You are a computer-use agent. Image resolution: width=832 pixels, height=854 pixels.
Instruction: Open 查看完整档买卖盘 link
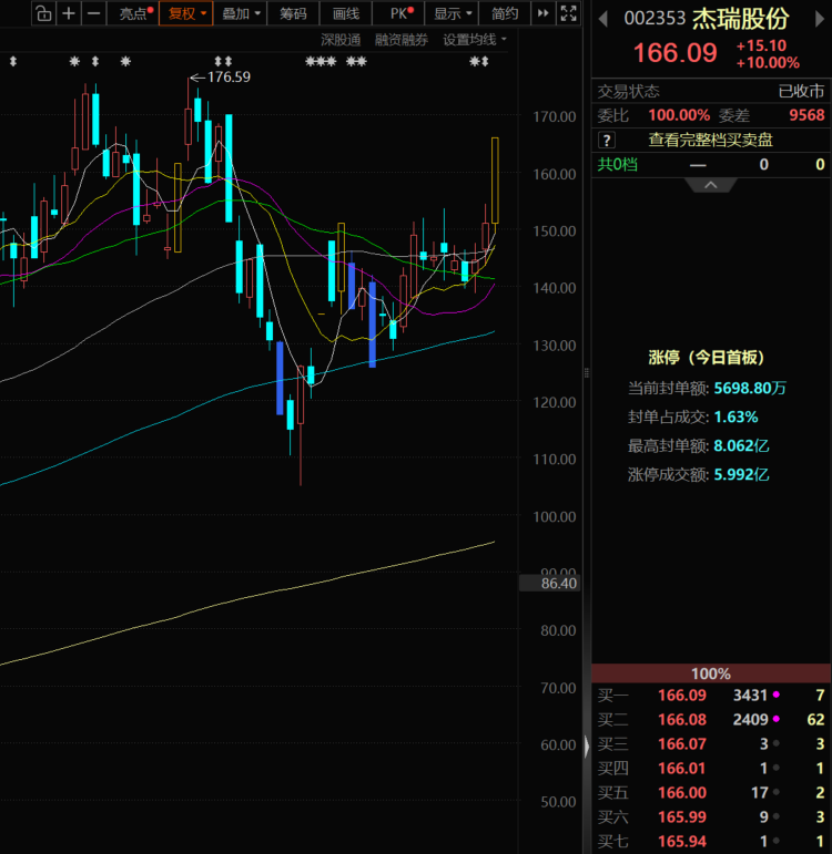point(710,140)
